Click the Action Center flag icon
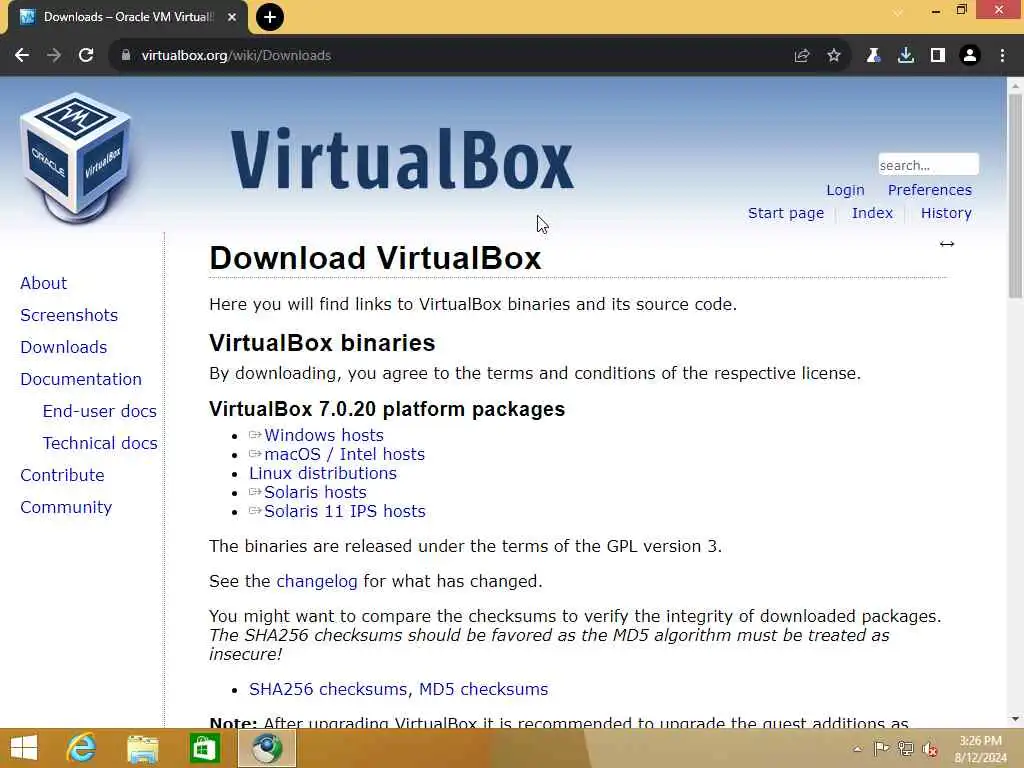The image size is (1024, 768). click(x=882, y=748)
